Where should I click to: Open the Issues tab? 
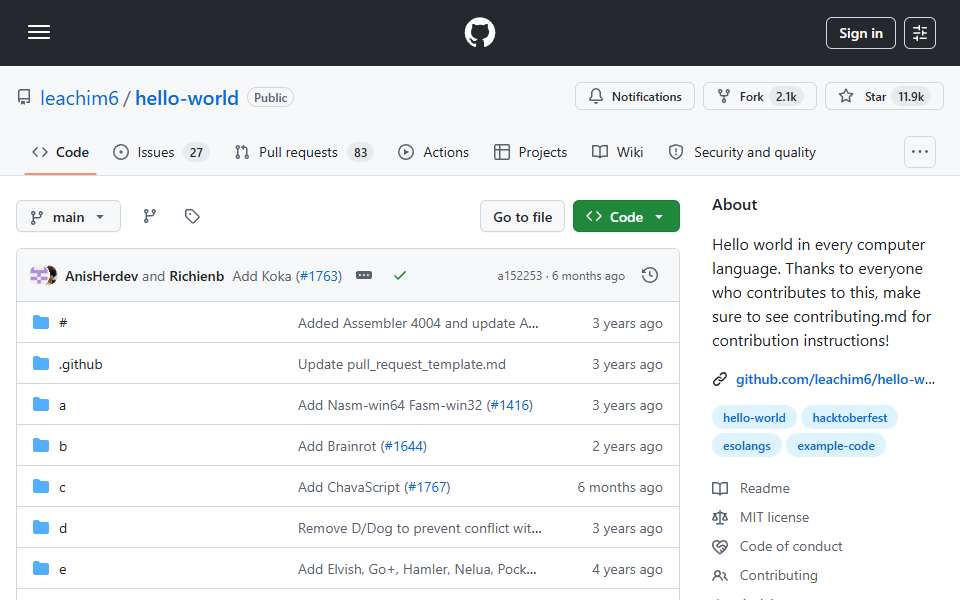click(161, 152)
